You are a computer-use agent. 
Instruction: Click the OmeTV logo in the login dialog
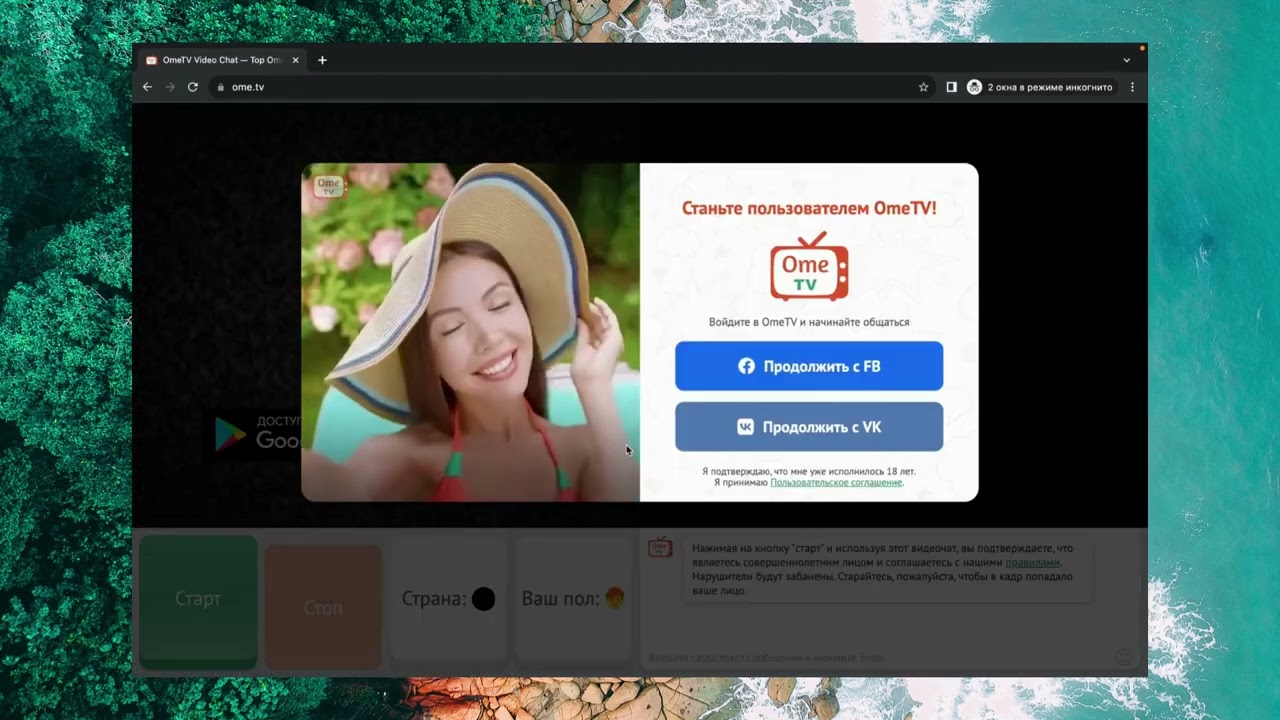coord(809,266)
